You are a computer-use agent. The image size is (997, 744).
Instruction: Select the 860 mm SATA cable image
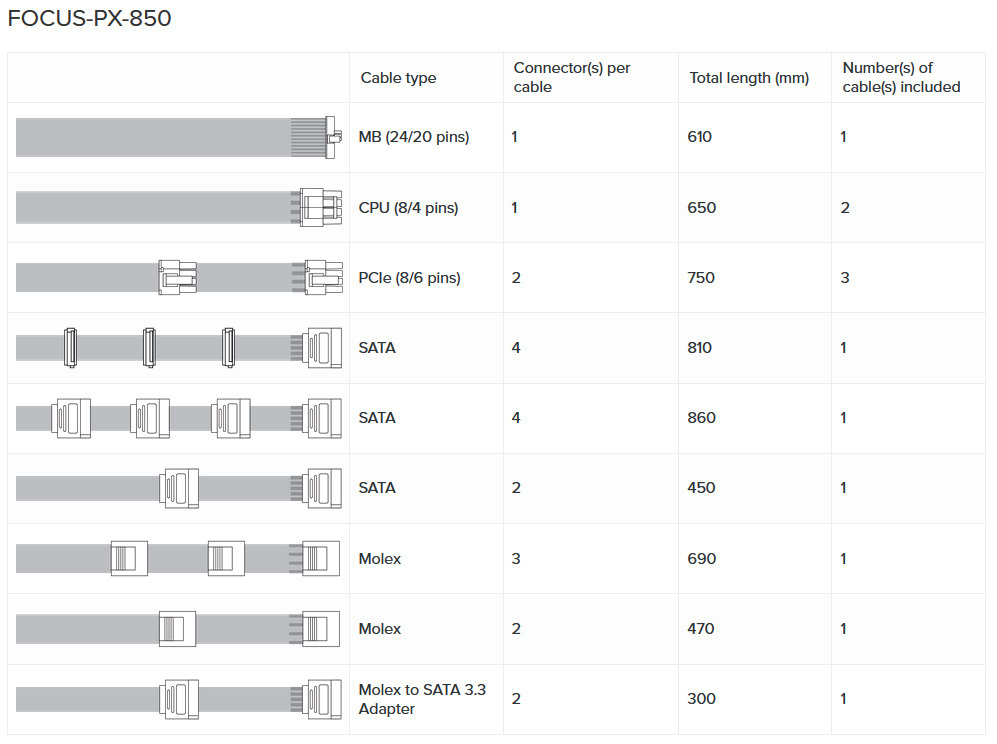coord(179,417)
